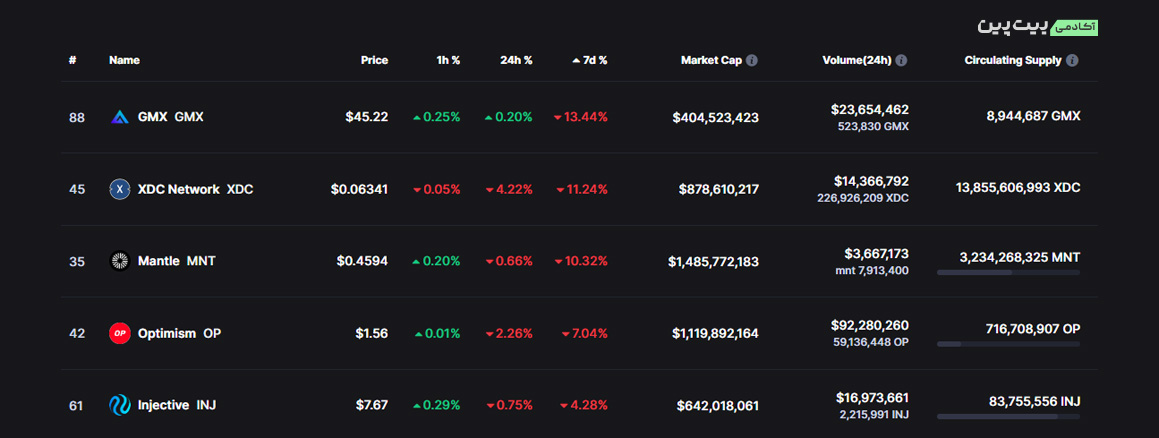Open the Circulating Supply info icon
Viewport: 1159px width, 438px height.
[1072, 60]
